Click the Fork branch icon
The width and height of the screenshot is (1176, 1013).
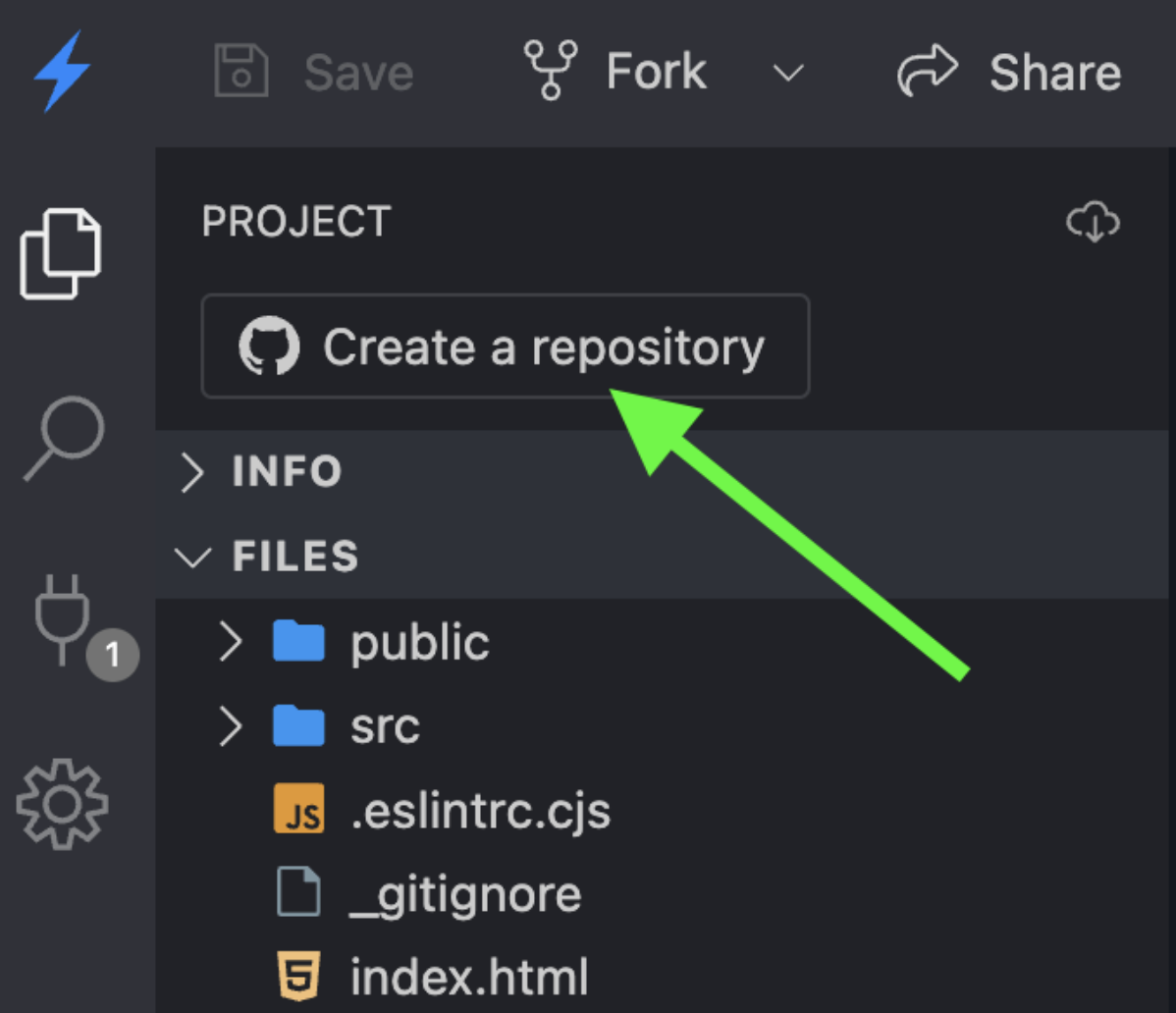(551, 71)
